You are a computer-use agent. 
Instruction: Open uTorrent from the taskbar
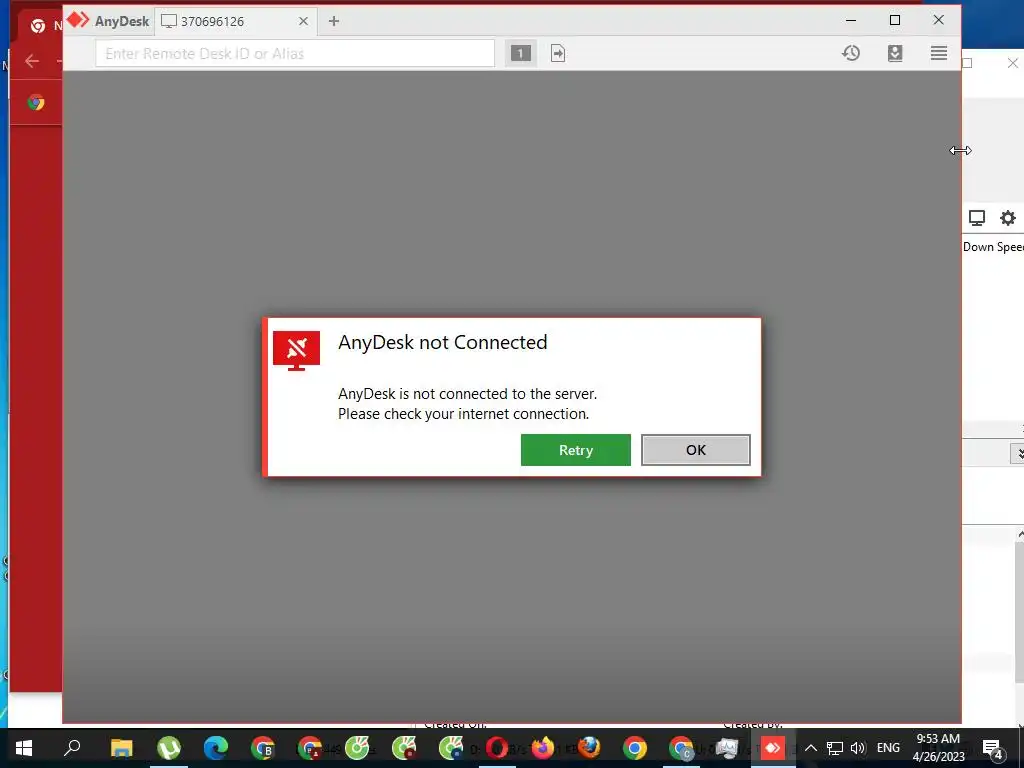point(169,748)
